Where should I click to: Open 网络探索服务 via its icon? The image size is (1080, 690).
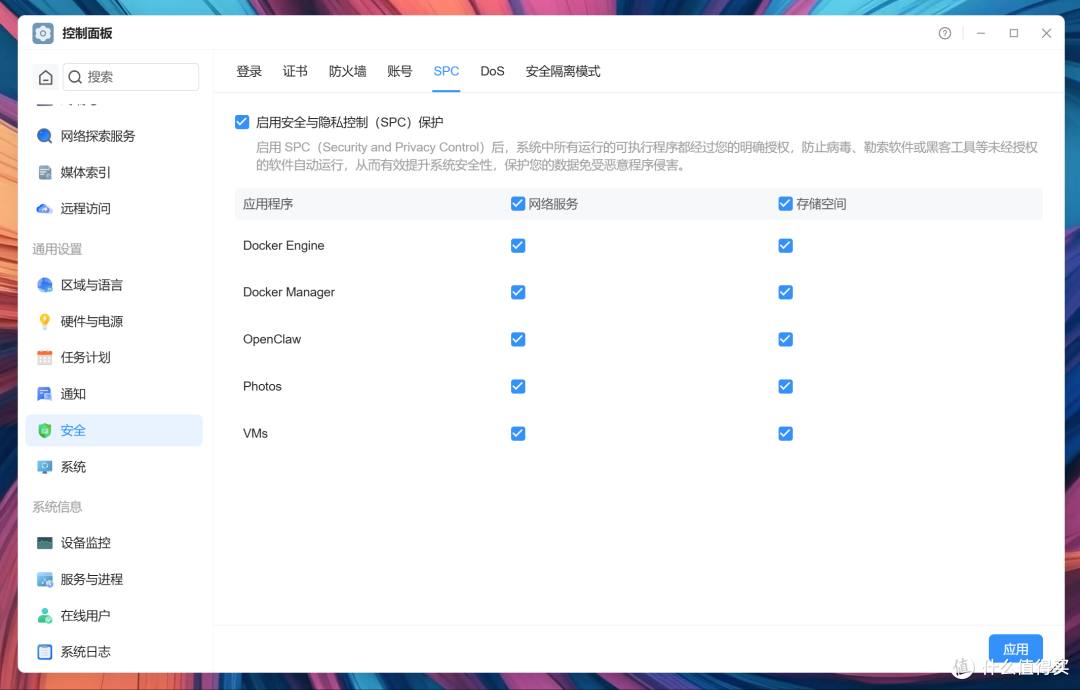pyautogui.click(x=45, y=136)
